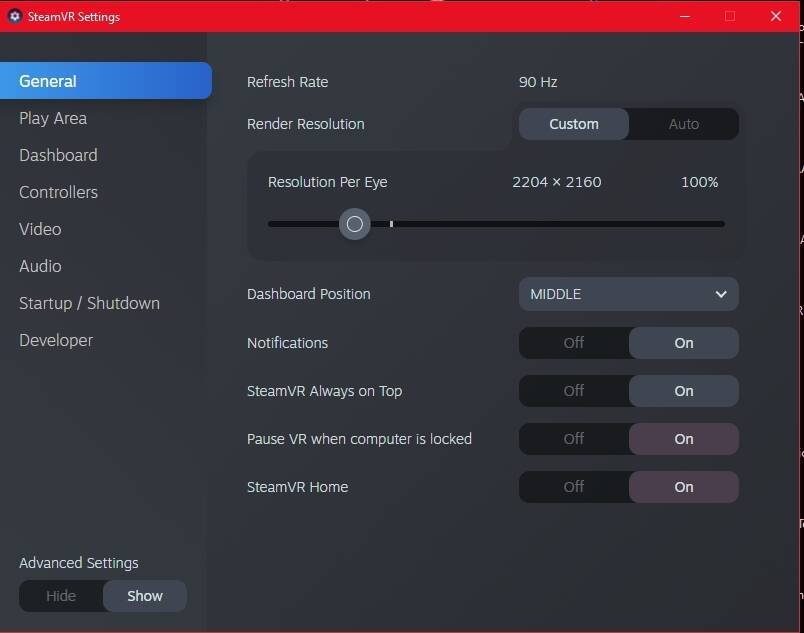Go to the Video settings tab
This screenshot has width=804, height=633.
coord(40,229)
